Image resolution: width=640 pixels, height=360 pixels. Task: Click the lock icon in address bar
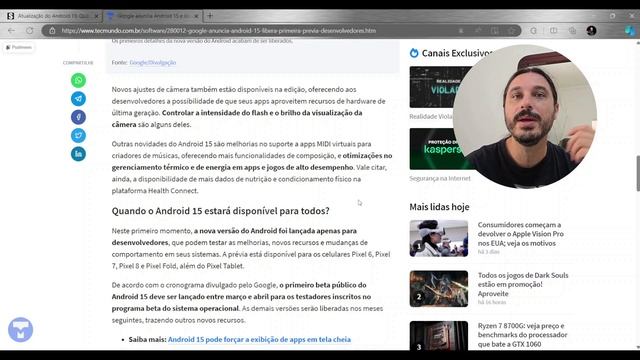pyautogui.click(x=52, y=31)
